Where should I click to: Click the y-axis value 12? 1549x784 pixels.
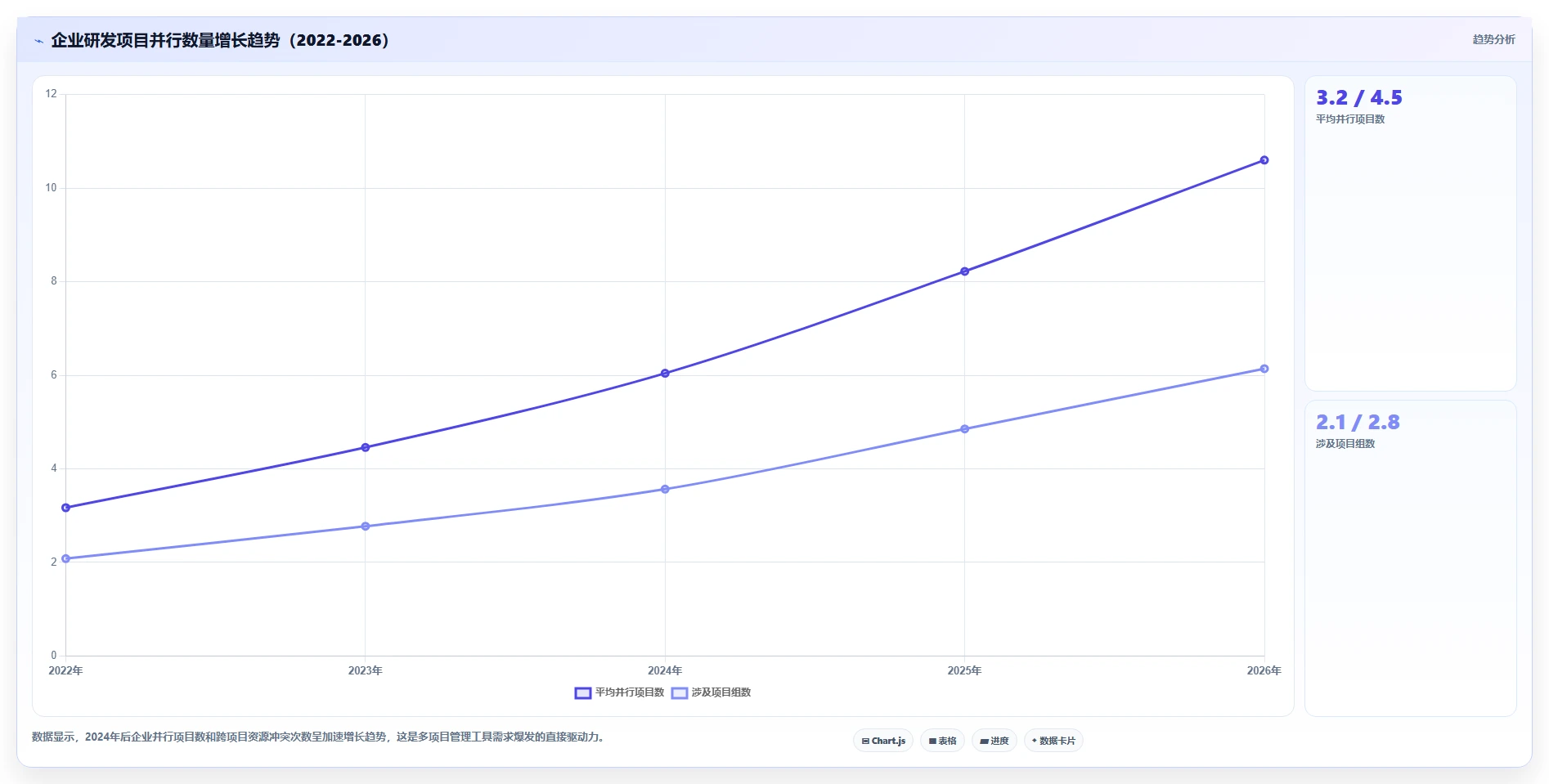click(x=52, y=94)
